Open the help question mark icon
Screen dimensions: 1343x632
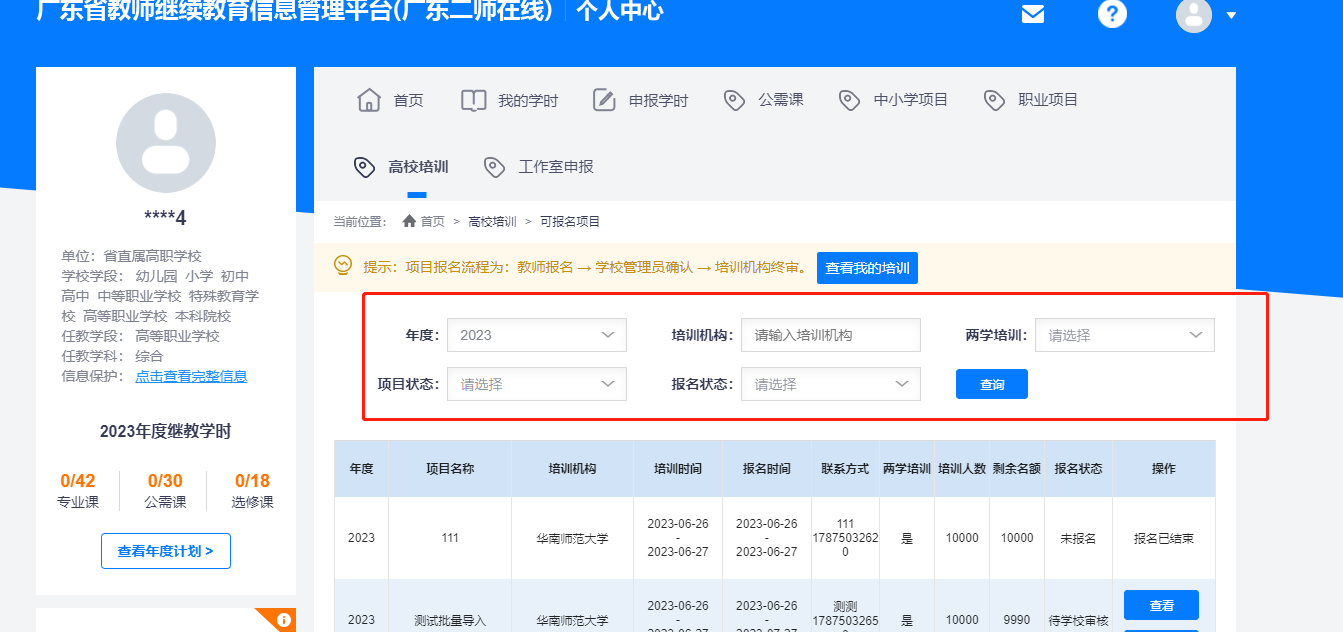coord(1112,15)
